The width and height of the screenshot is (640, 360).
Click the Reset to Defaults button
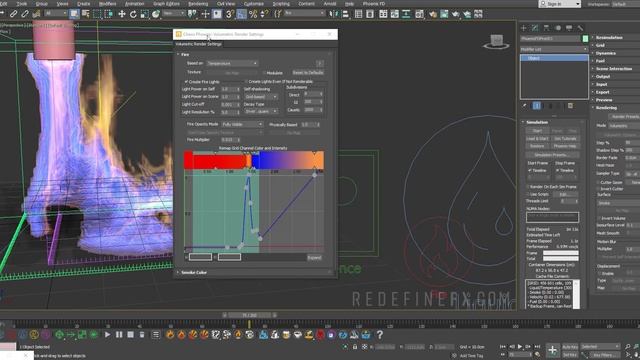pyautogui.click(x=308, y=73)
